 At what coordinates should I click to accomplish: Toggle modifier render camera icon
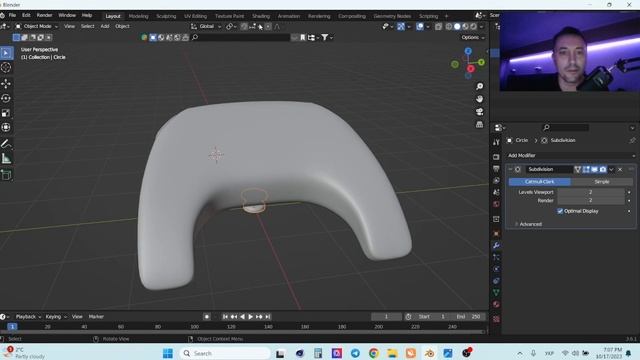tap(603, 169)
